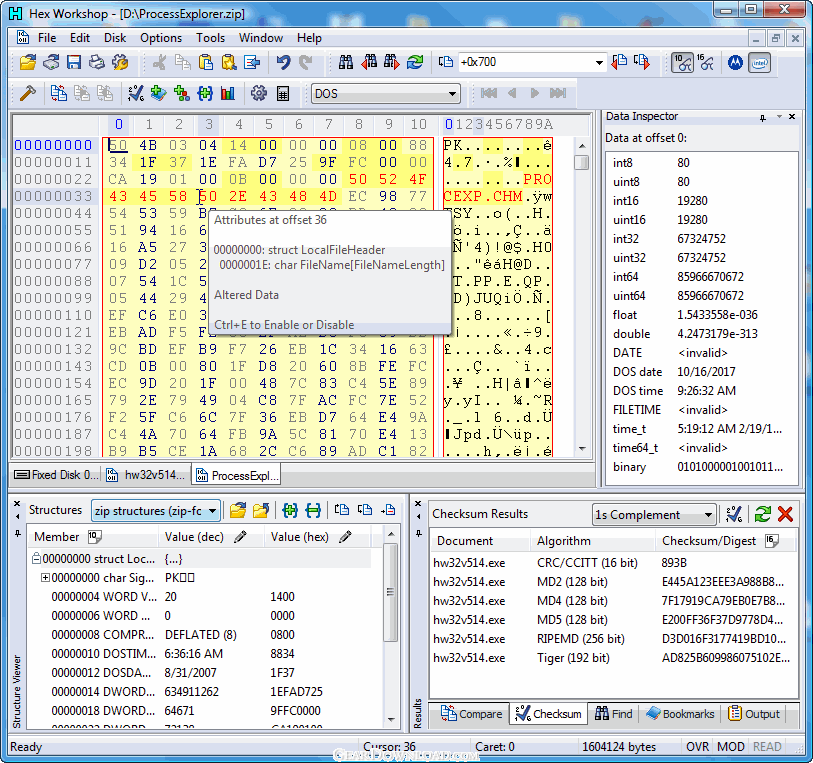813x763 pixels.
Task: Click the Undo arrow icon
Action: pos(283,63)
